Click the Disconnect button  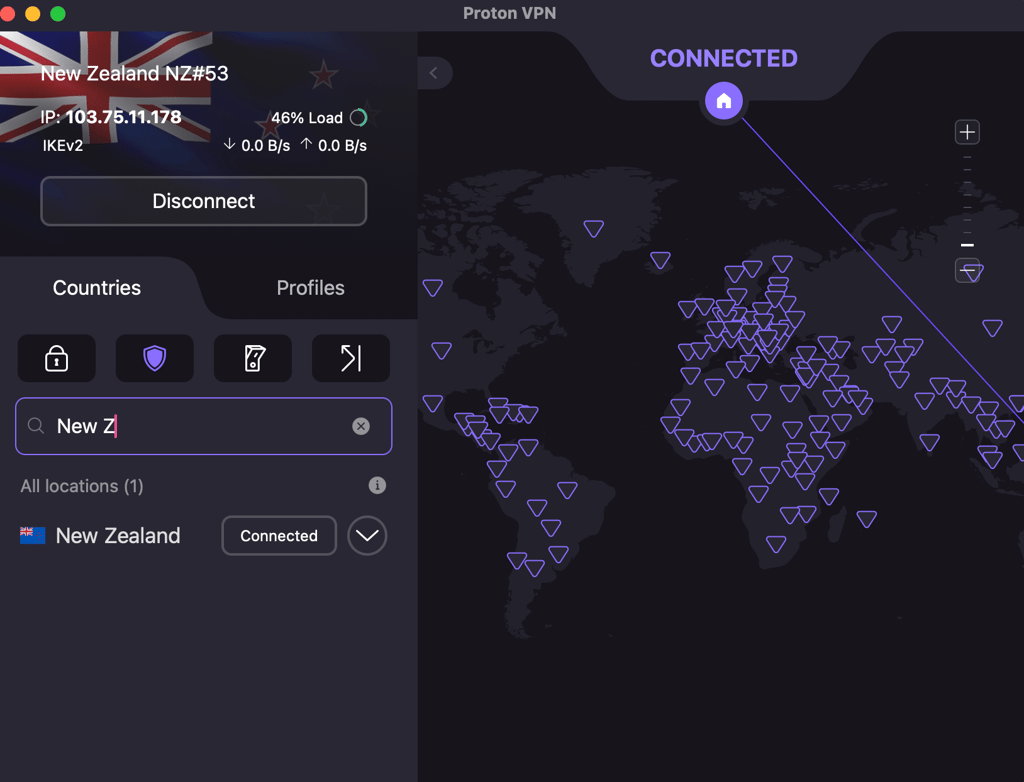click(204, 201)
